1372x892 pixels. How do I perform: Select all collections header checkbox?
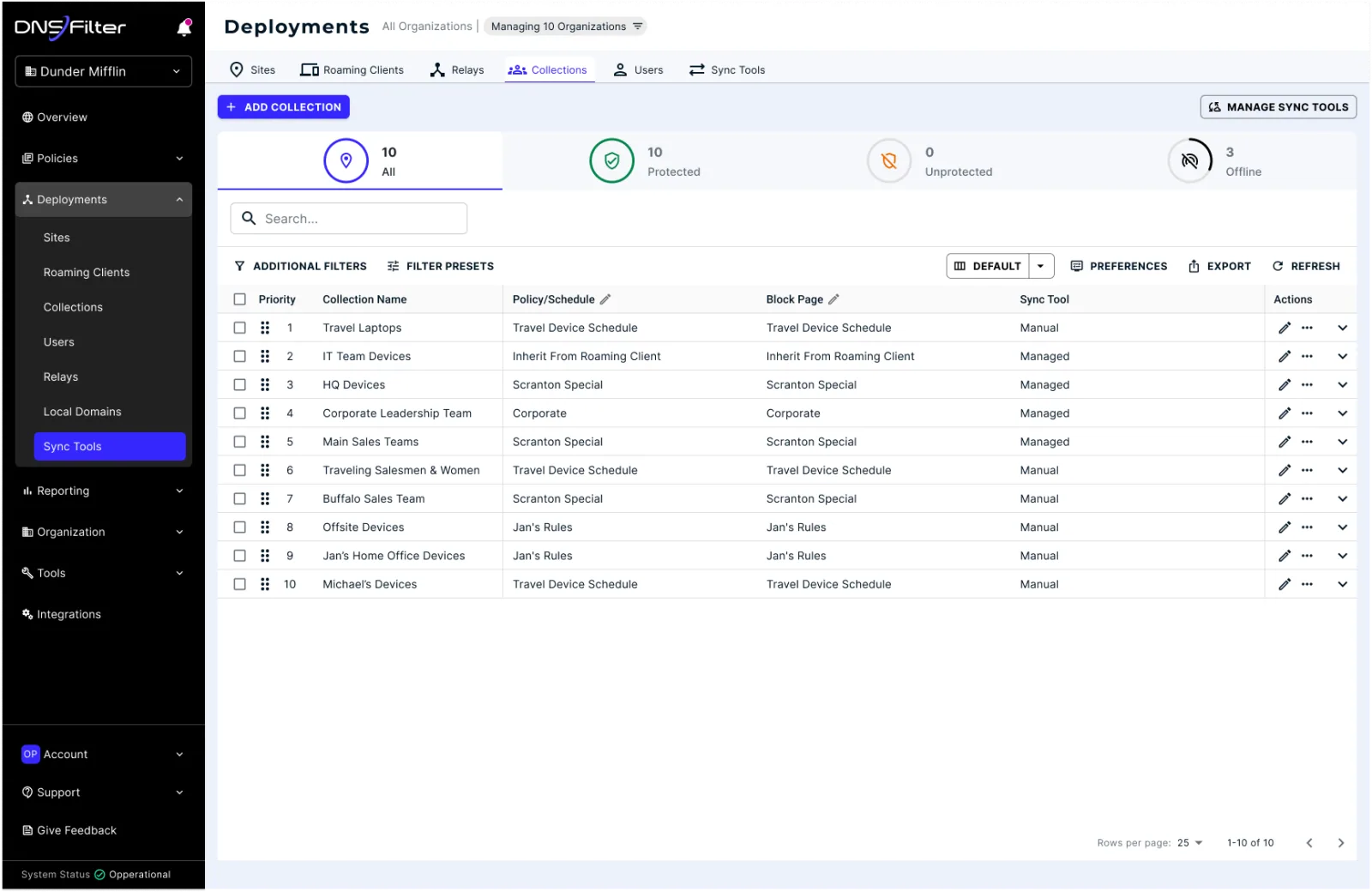point(240,299)
